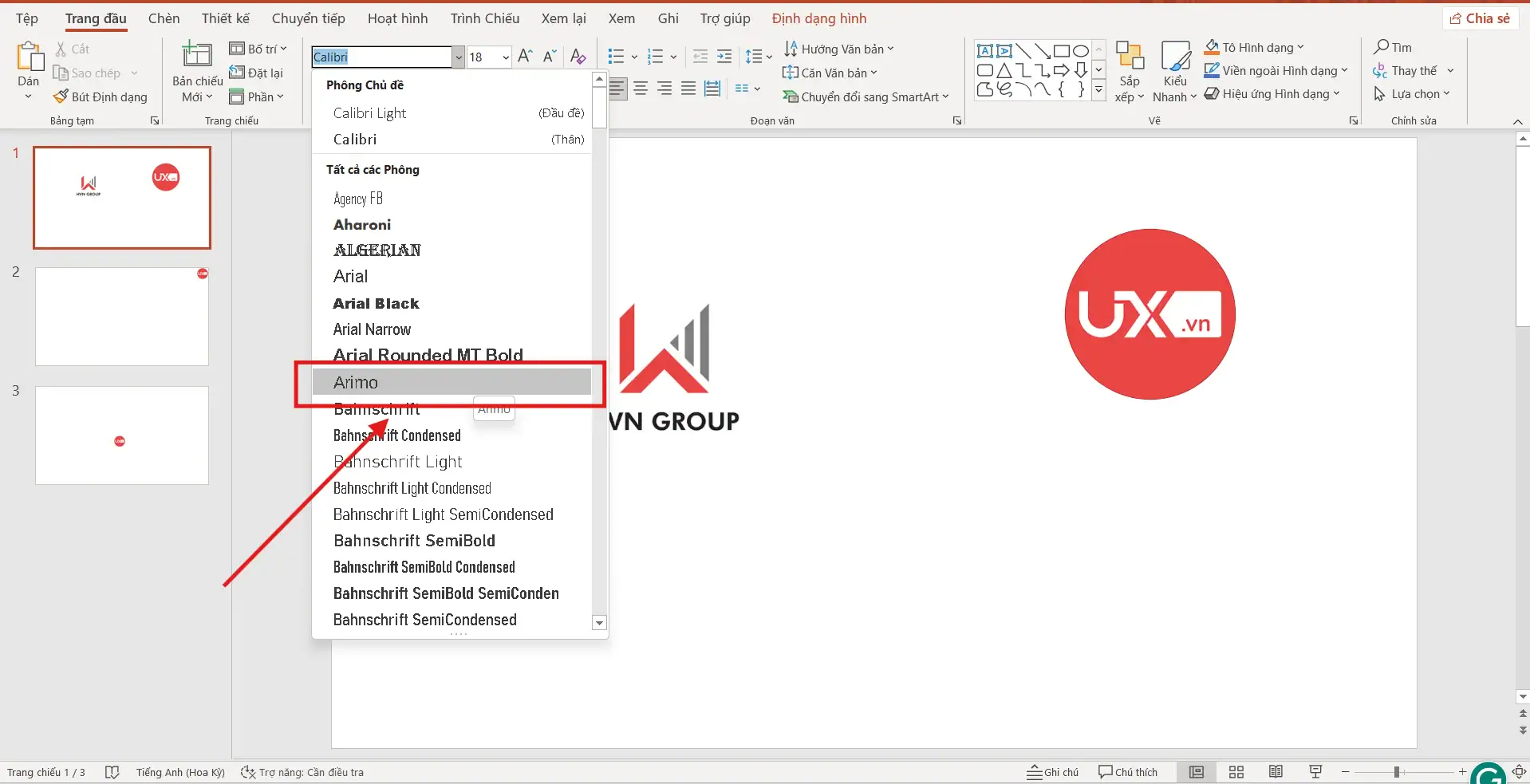Image resolution: width=1530 pixels, height=784 pixels.
Task: Click the increase indent icon
Action: click(724, 56)
